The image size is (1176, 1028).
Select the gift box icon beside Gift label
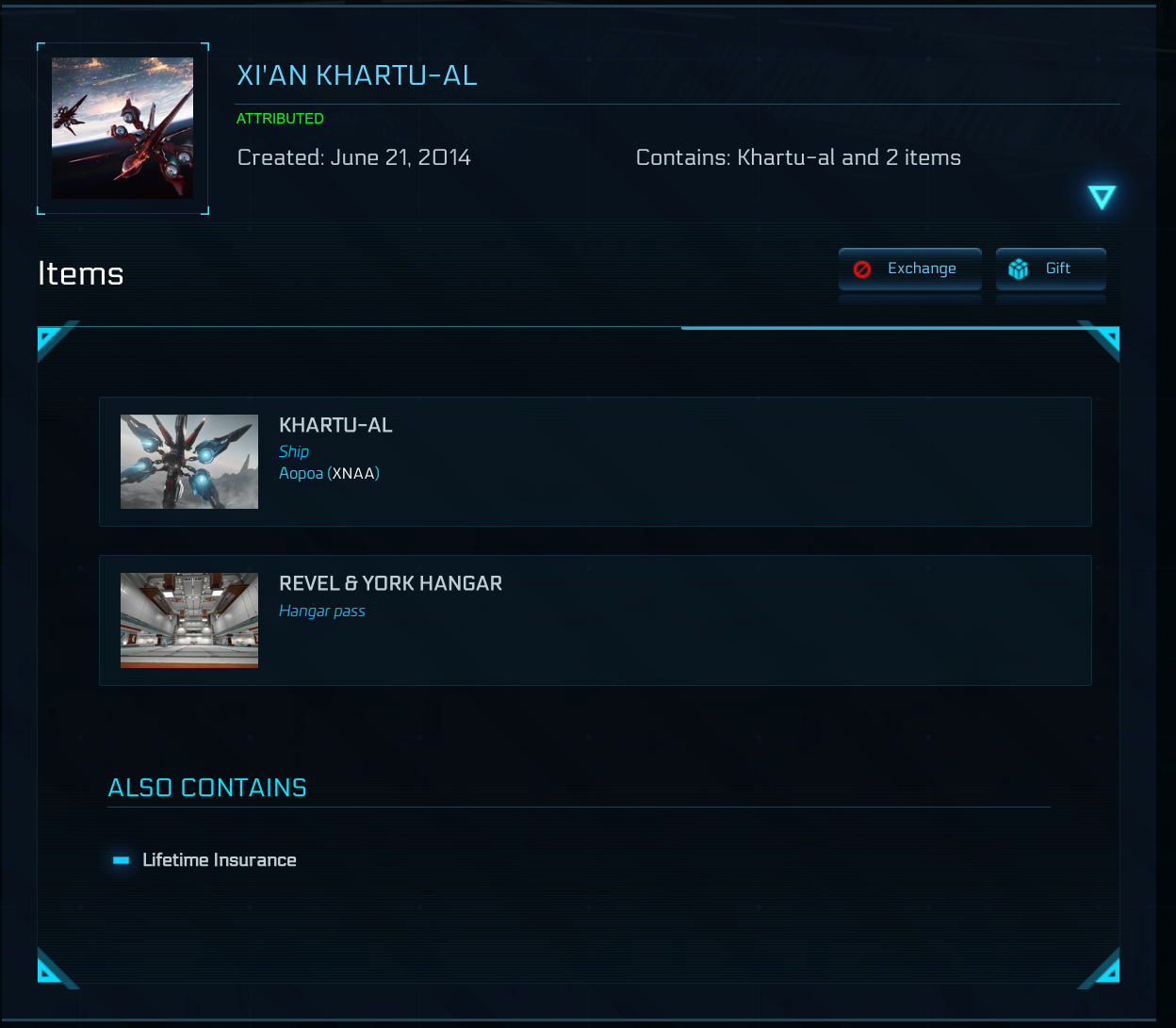click(x=1019, y=269)
